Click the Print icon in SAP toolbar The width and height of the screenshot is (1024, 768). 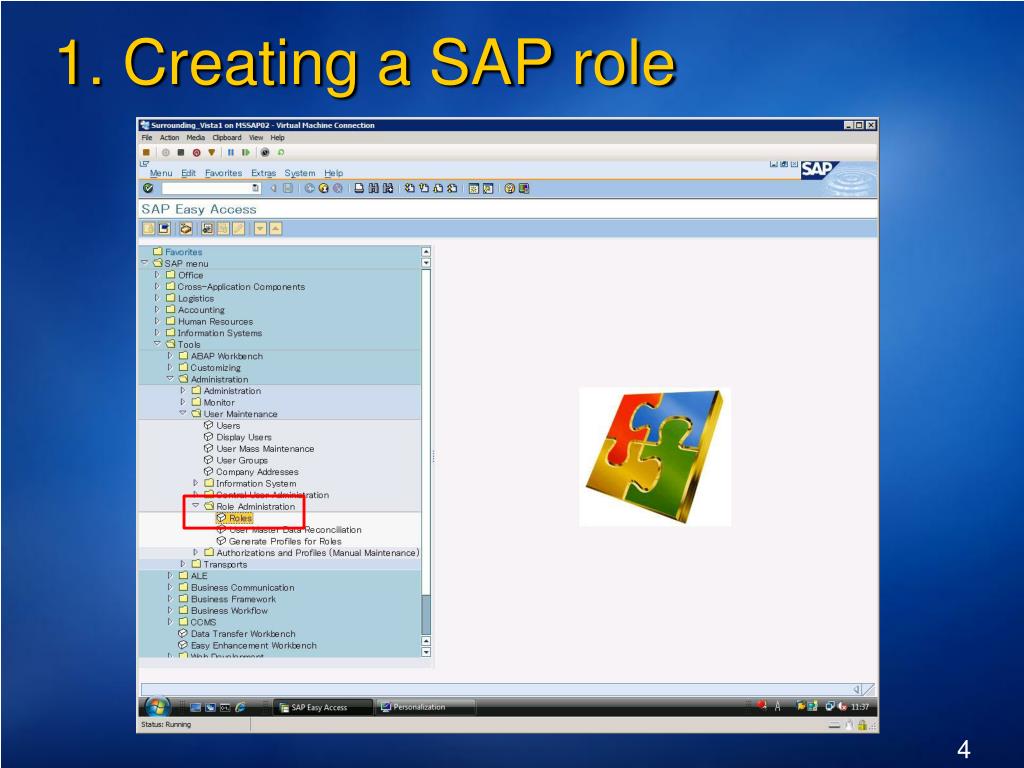pyautogui.click(x=359, y=188)
